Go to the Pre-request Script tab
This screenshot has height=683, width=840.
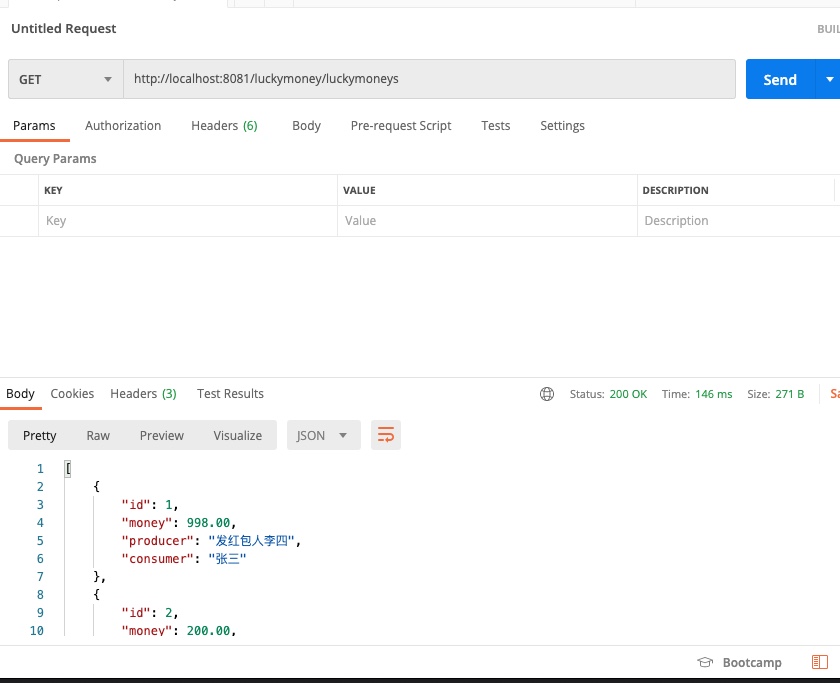click(x=401, y=126)
